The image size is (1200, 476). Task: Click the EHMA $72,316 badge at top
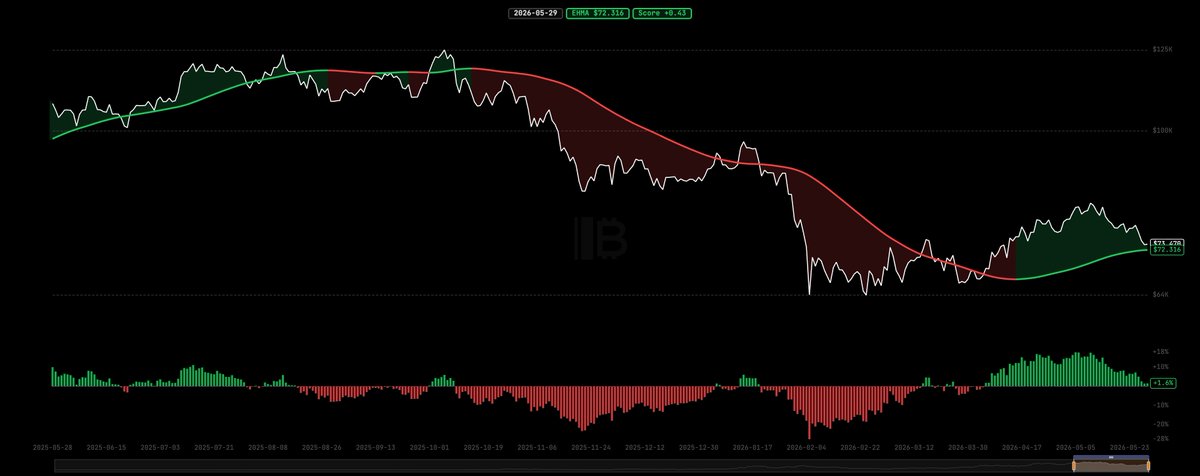[x=597, y=13]
